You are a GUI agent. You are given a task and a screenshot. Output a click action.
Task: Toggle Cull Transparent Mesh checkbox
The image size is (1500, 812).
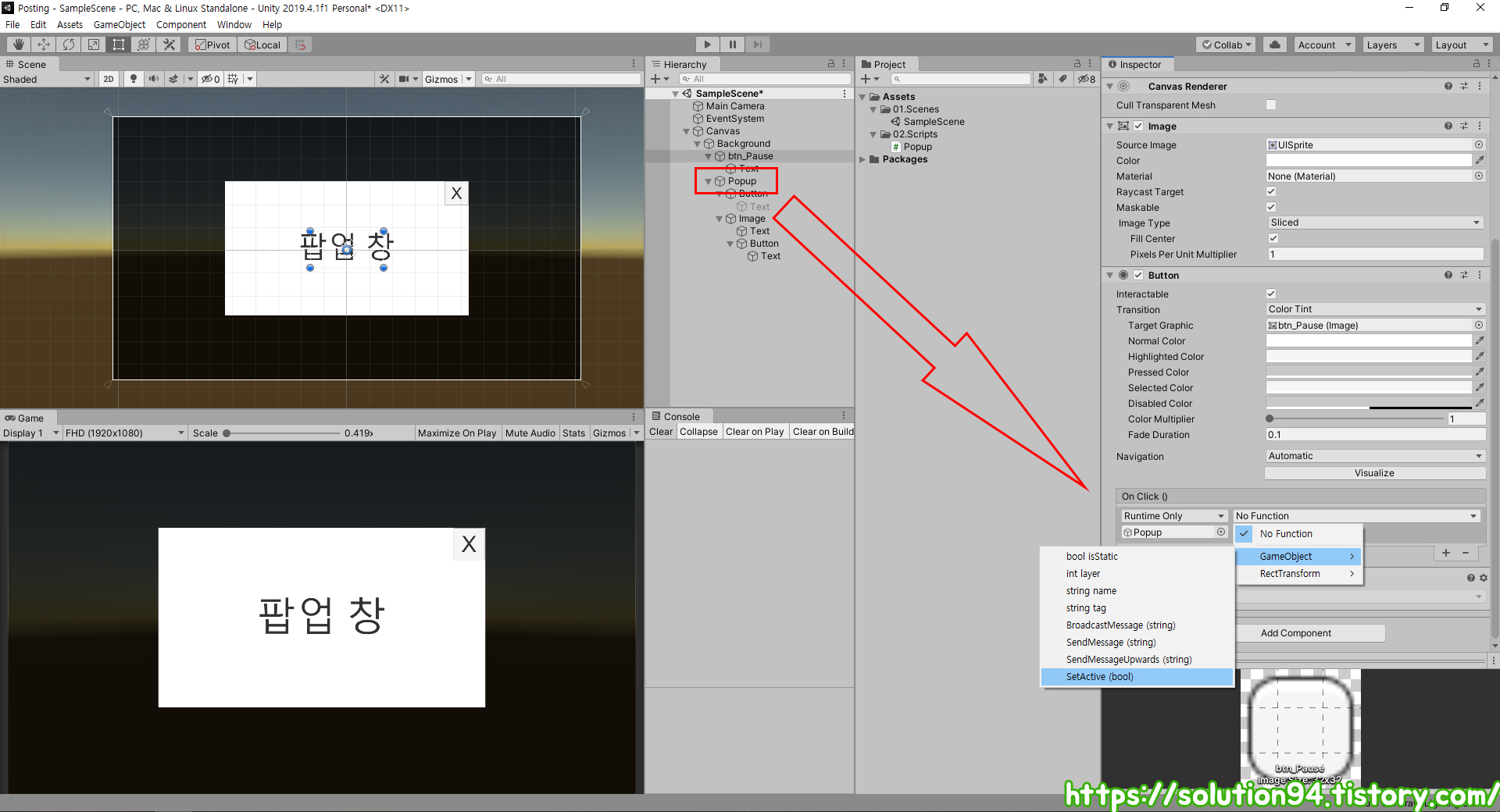pyautogui.click(x=1271, y=105)
